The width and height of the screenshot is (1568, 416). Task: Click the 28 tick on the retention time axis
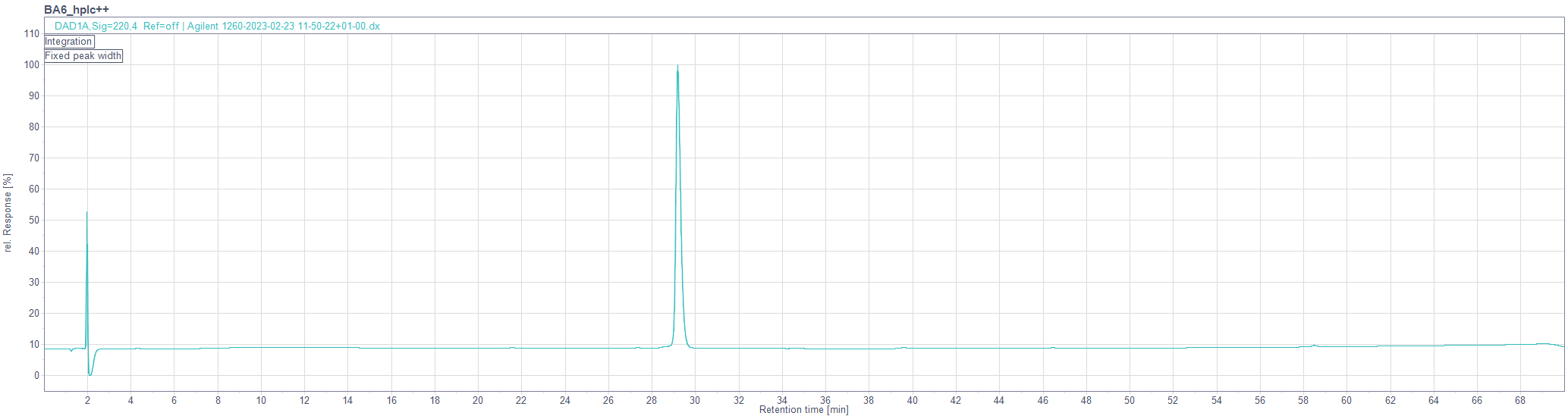click(652, 400)
